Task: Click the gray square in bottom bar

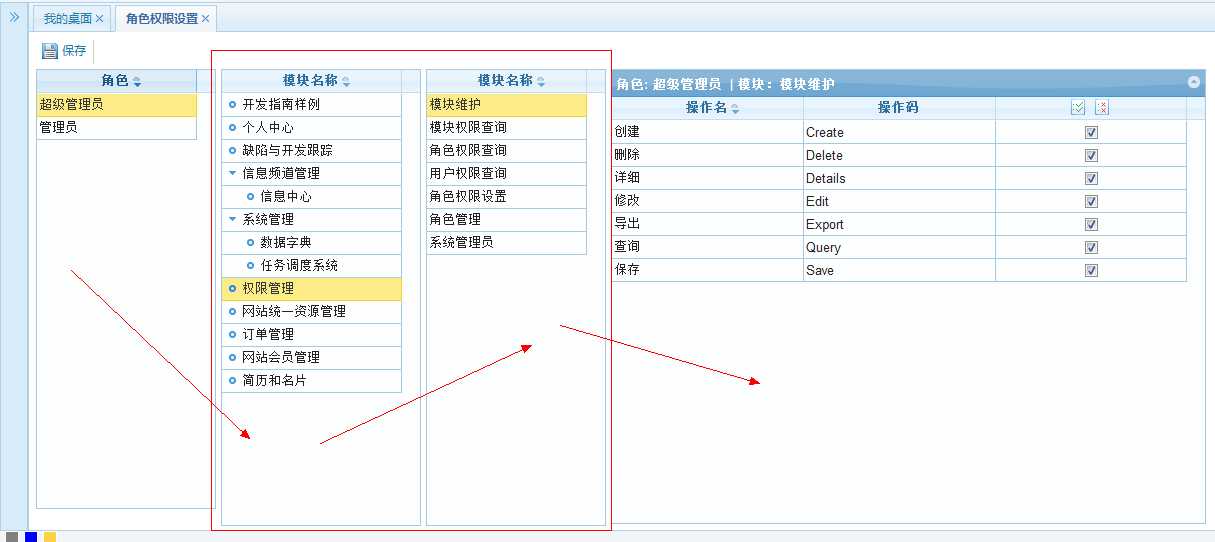Action: pyautogui.click(x=12, y=537)
